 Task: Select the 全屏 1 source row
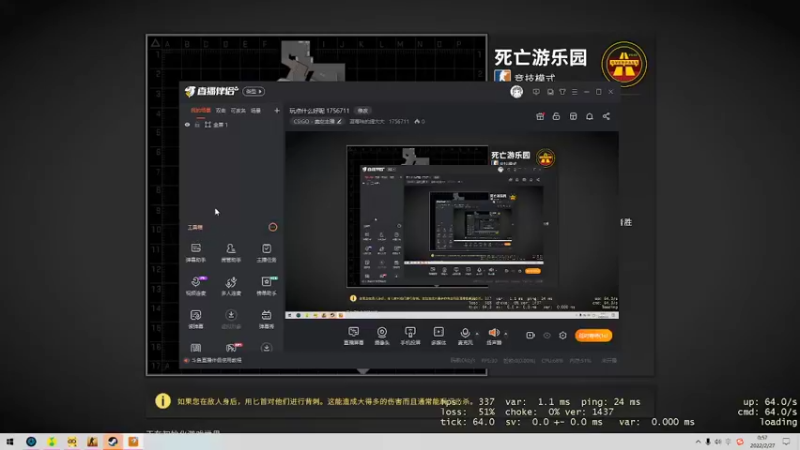pyautogui.click(x=232, y=124)
